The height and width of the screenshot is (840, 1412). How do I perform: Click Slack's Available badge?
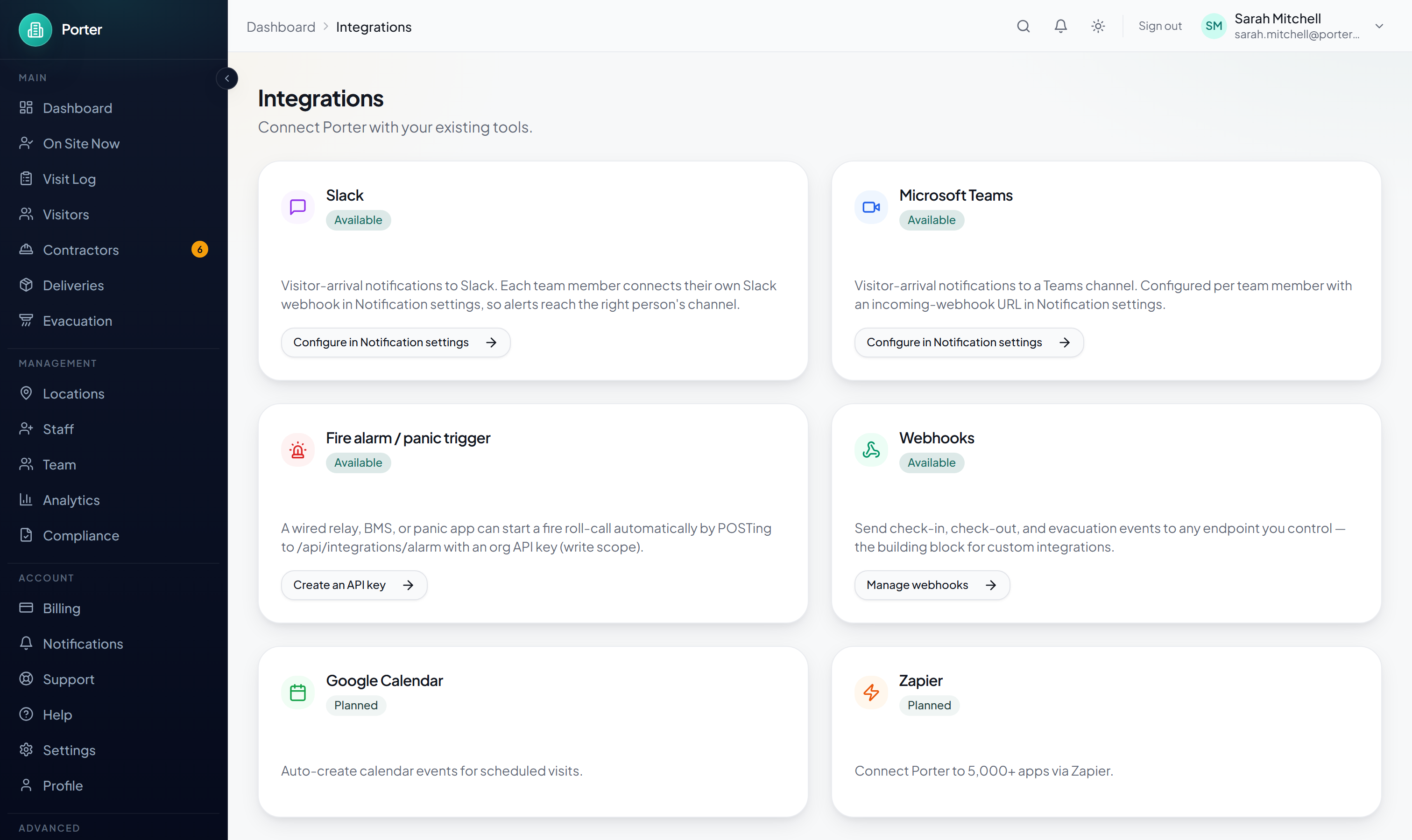click(x=358, y=220)
